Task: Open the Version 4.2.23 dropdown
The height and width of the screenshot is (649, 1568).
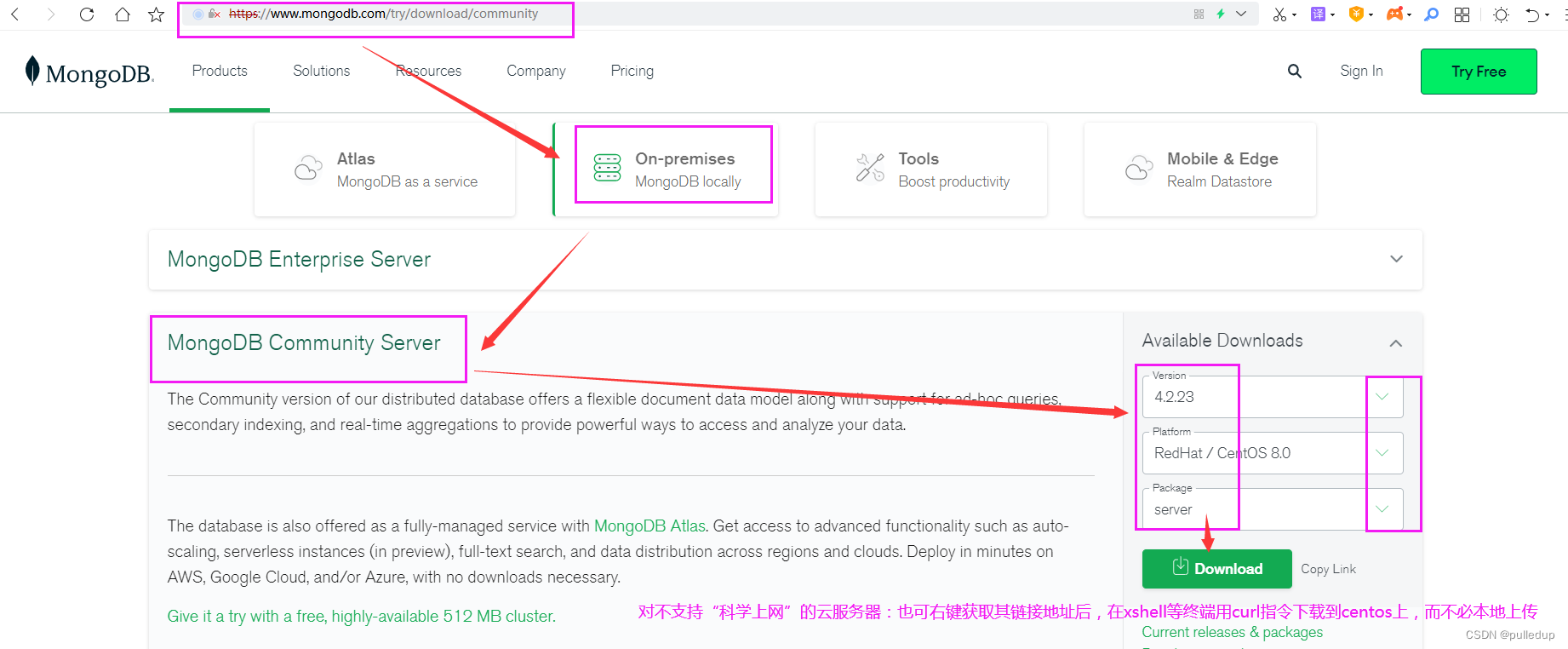Action: coord(1273,397)
